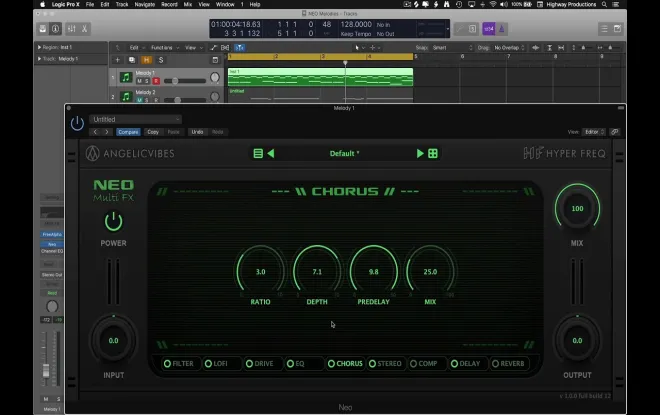
Task: Unmute the Melody 2 track
Action: [x=139, y=100]
